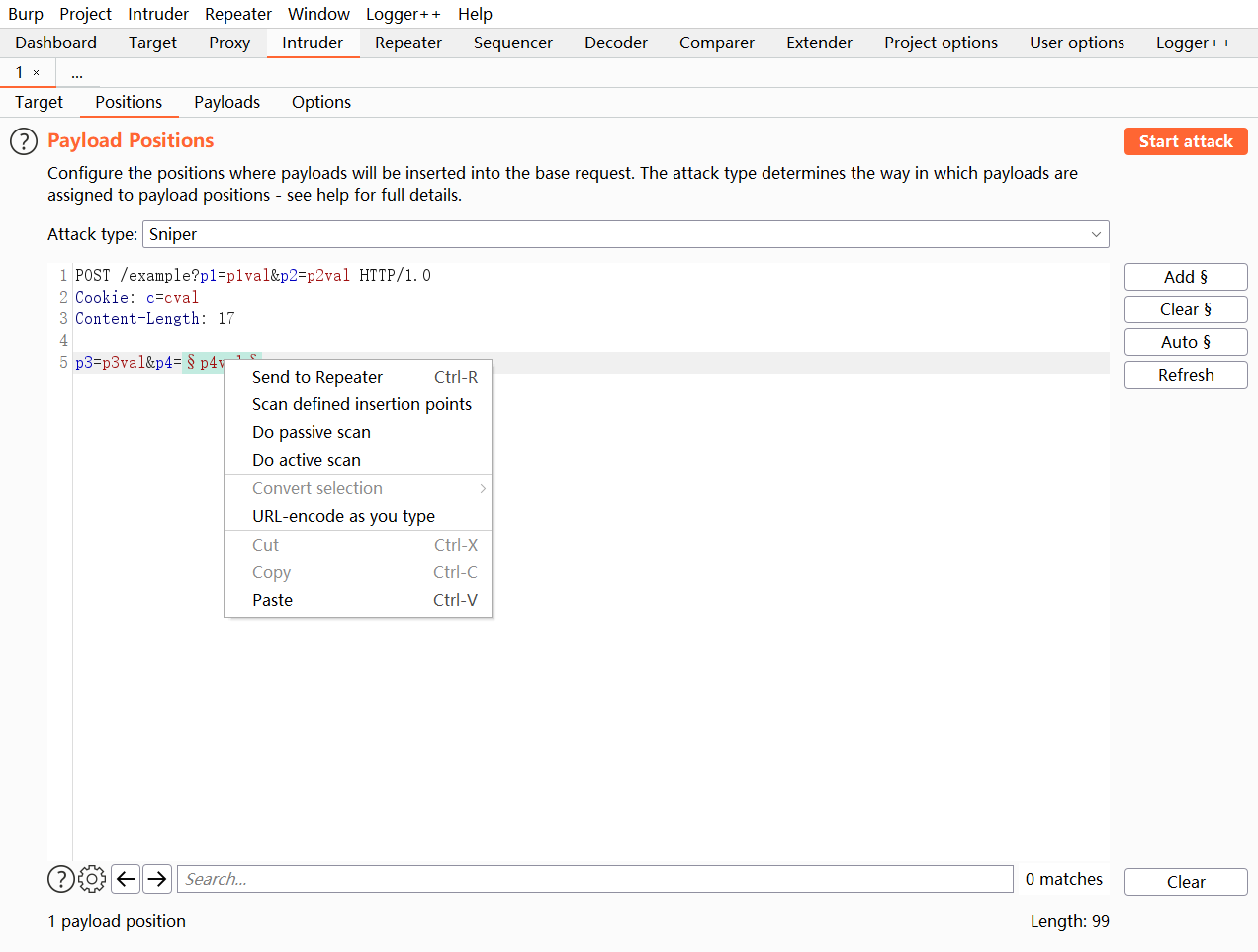Viewport: 1258px width, 952px height.
Task: Click the Cookie: c=cval header line
Action: coord(136,297)
